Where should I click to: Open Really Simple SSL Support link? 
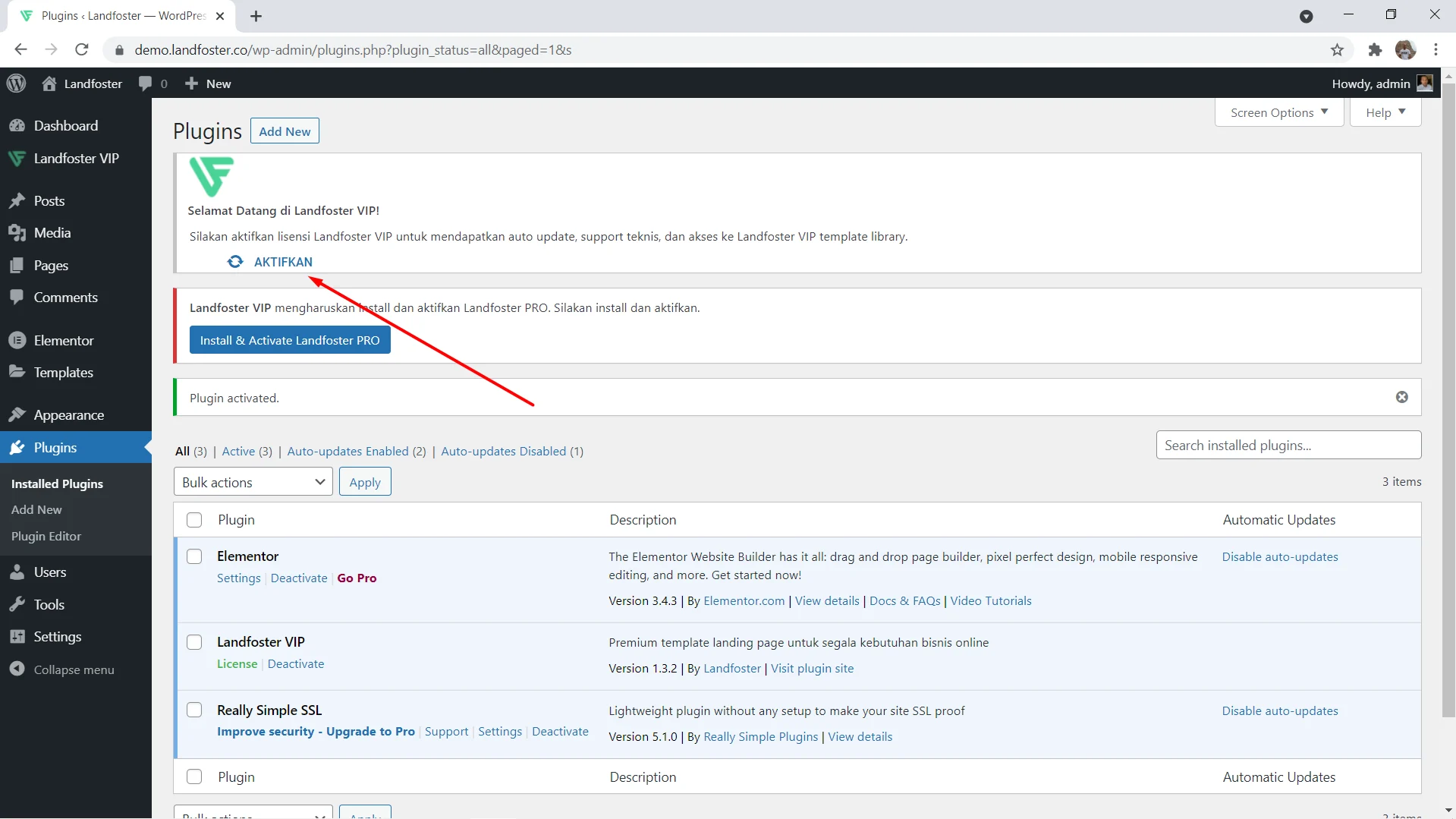pos(446,732)
